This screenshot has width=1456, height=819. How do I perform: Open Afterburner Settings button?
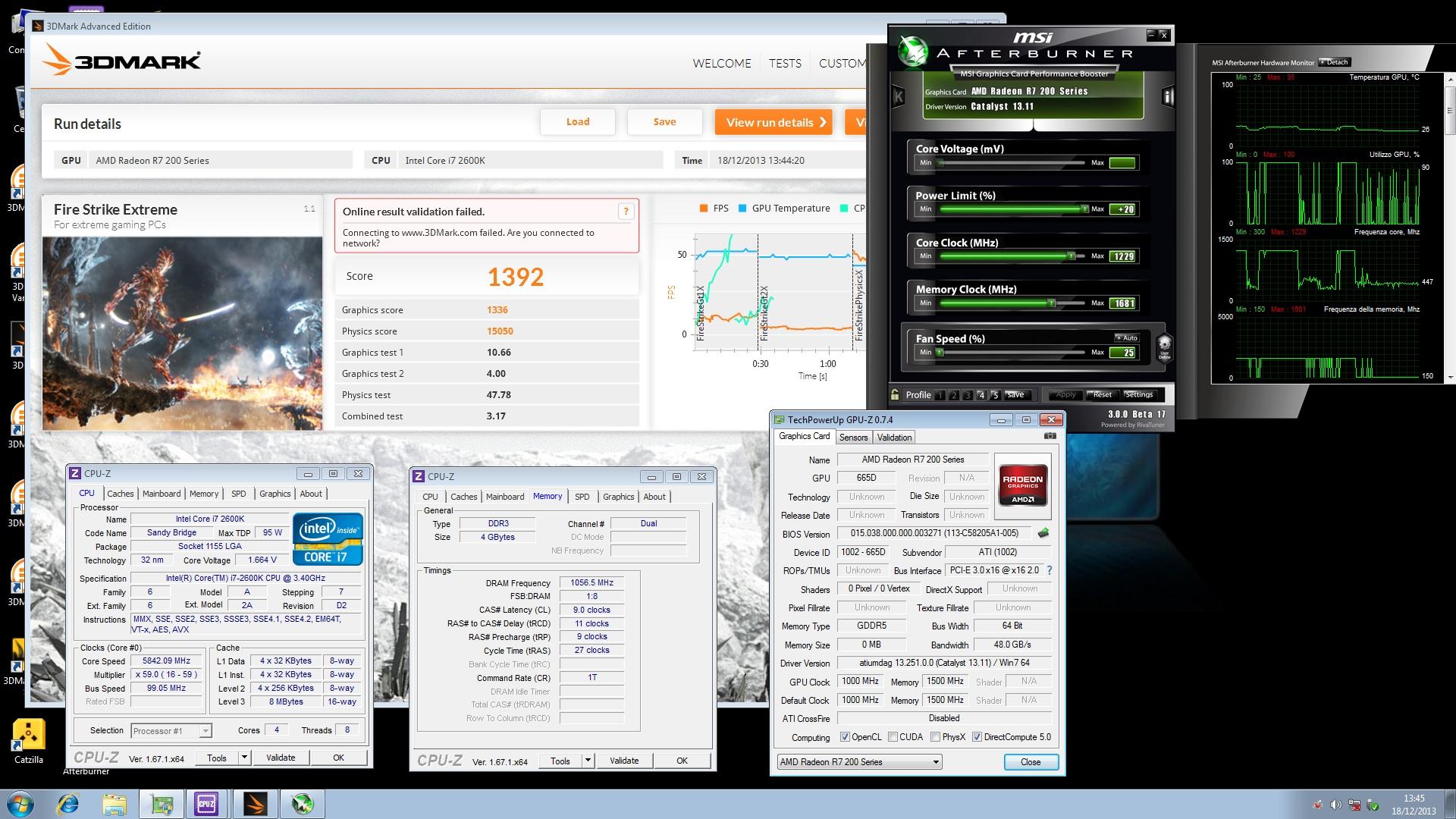[1138, 394]
